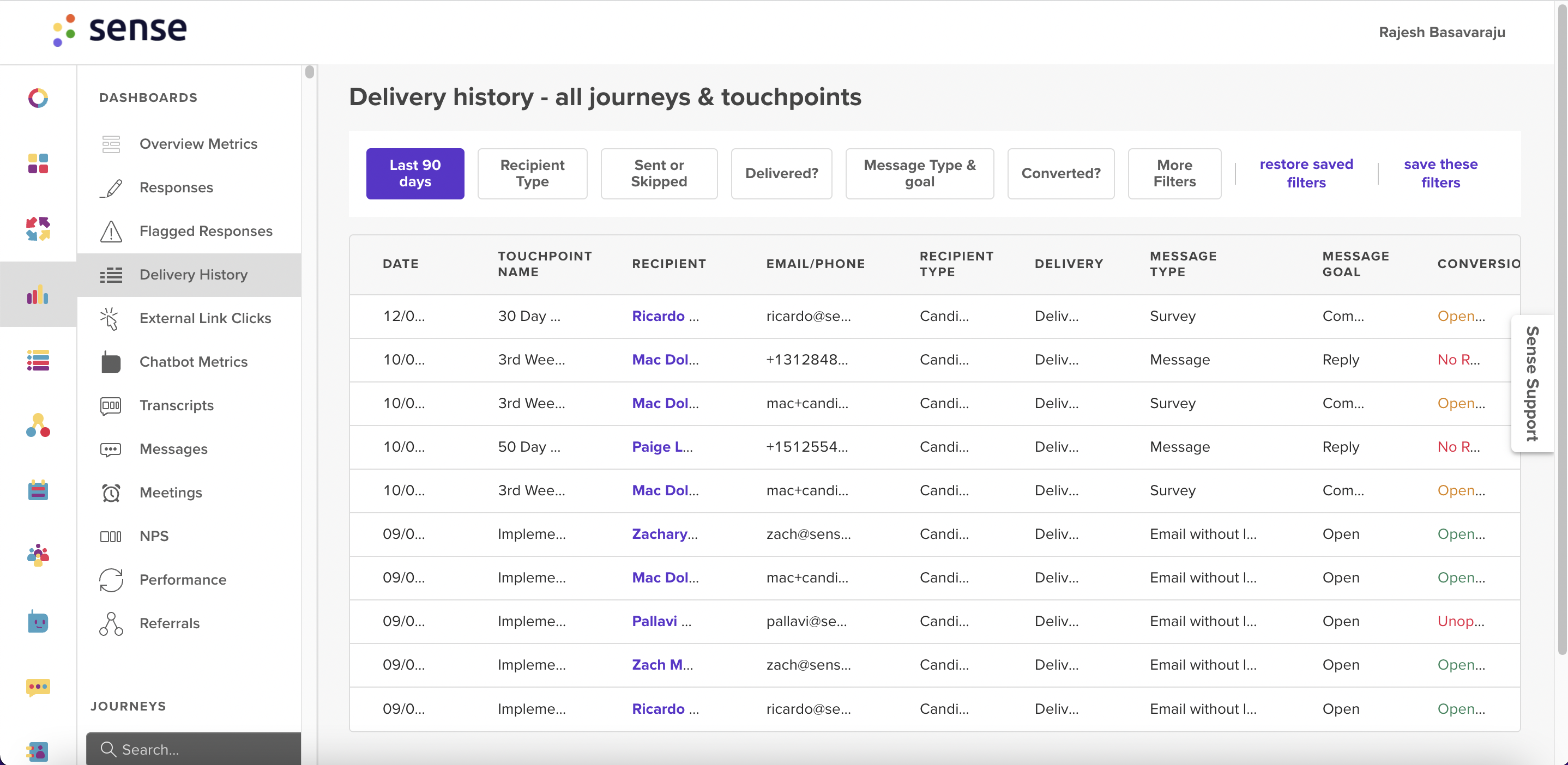Click the Performance refresh icon
The width and height of the screenshot is (1568, 765).
pos(111,580)
